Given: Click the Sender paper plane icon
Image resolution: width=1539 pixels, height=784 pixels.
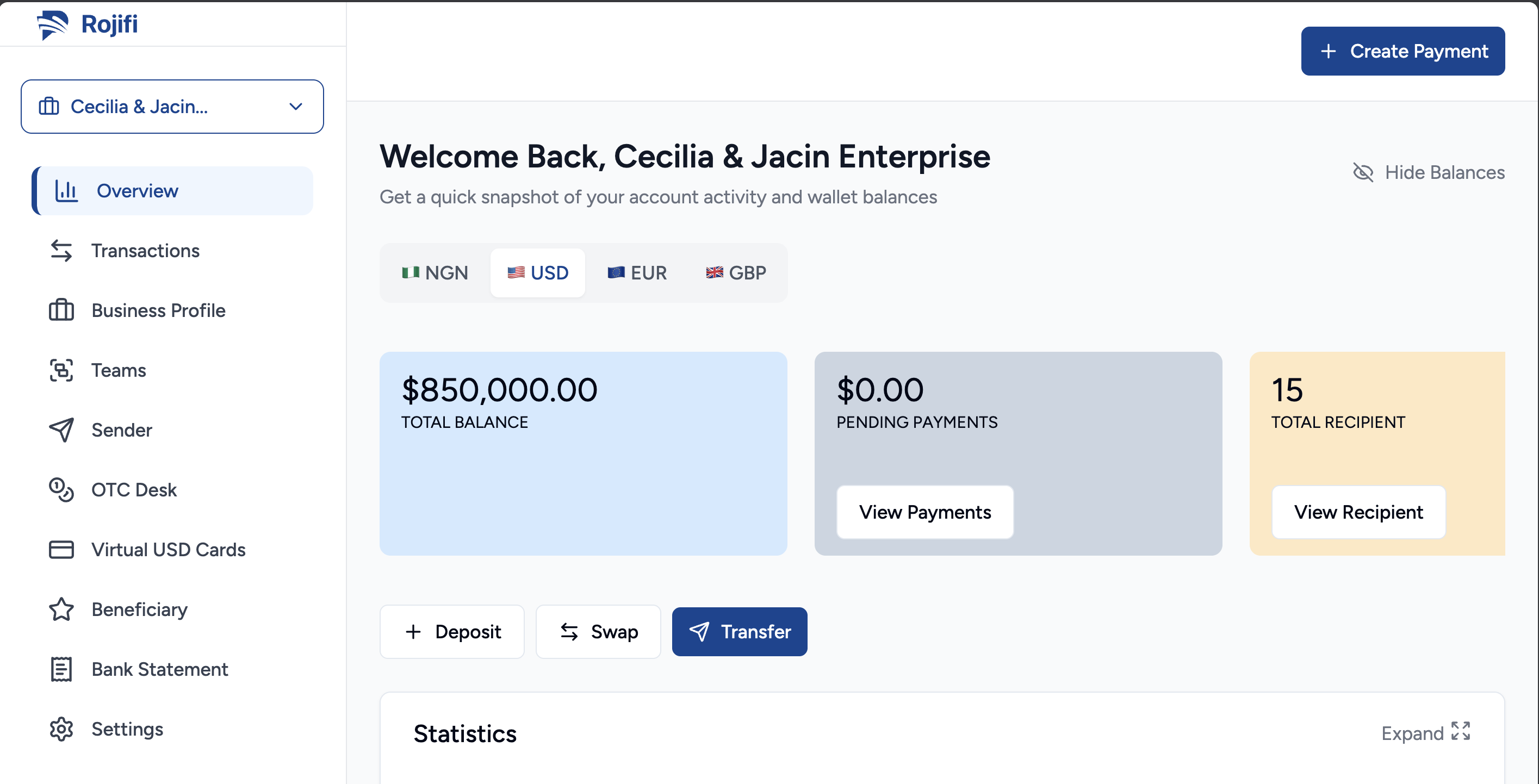Looking at the screenshot, I should coord(61,430).
